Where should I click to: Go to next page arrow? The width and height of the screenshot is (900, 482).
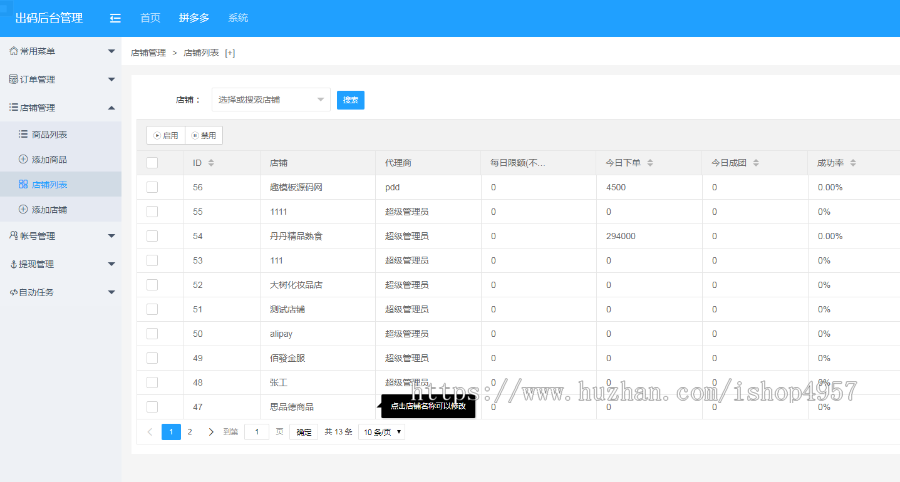pos(211,432)
